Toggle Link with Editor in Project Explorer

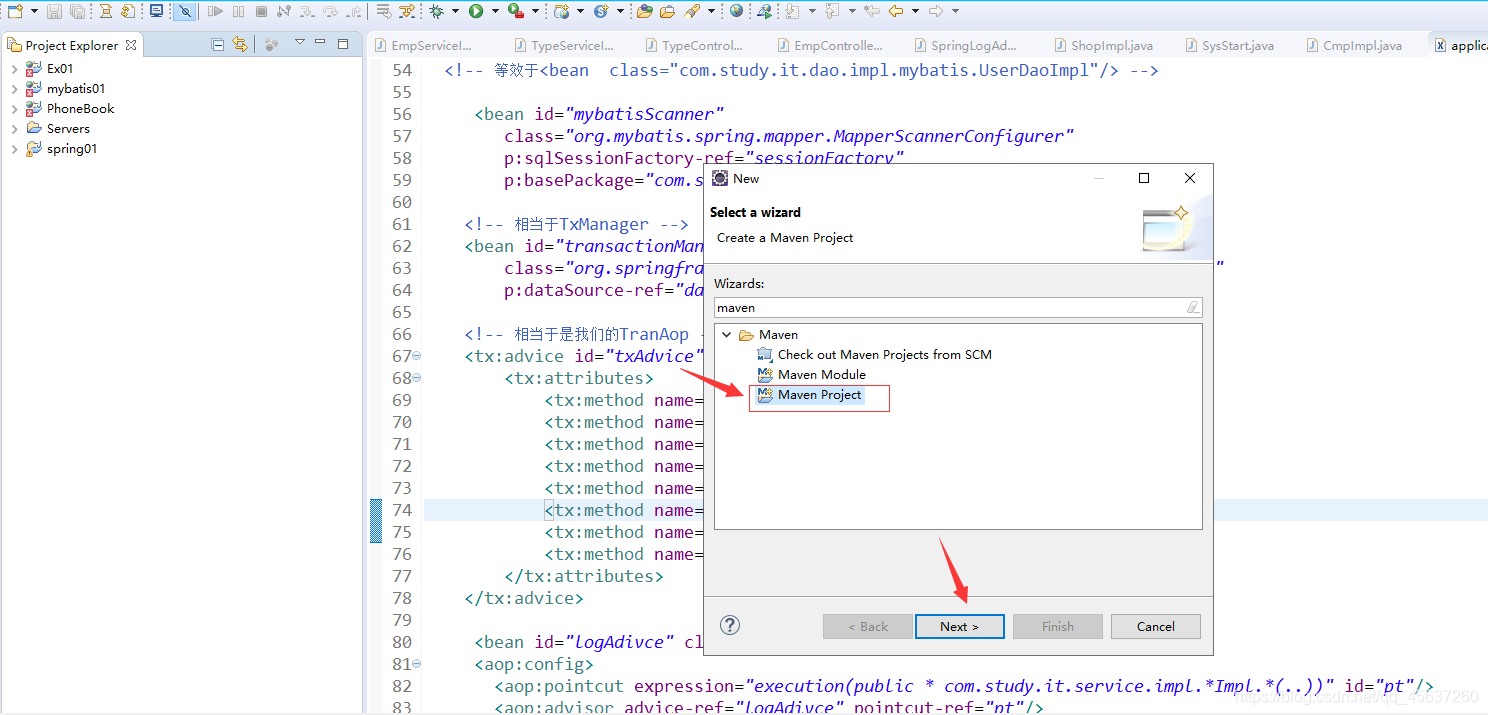point(239,44)
